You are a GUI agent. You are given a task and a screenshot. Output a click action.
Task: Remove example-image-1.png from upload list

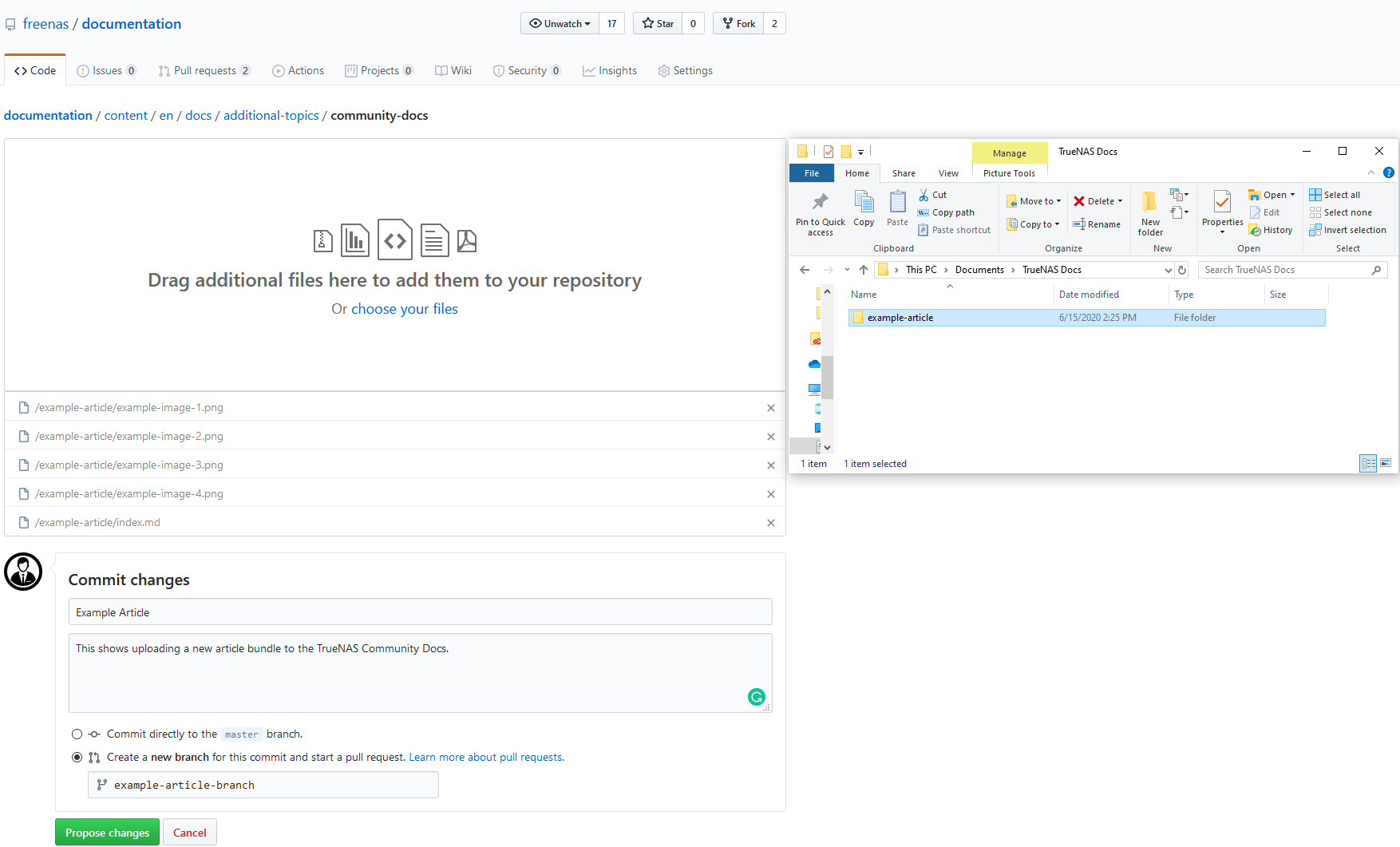coord(770,408)
